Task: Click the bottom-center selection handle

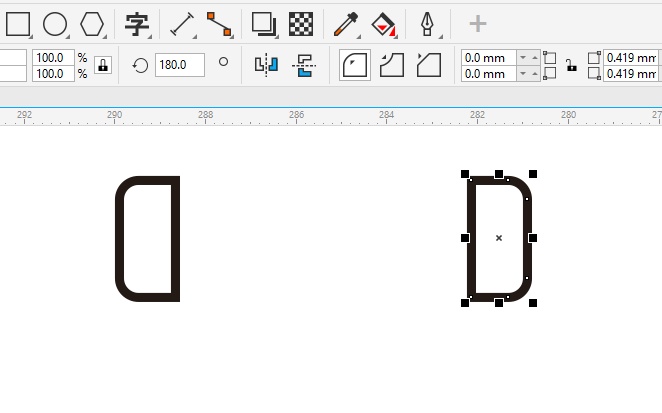Action: [499, 303]
